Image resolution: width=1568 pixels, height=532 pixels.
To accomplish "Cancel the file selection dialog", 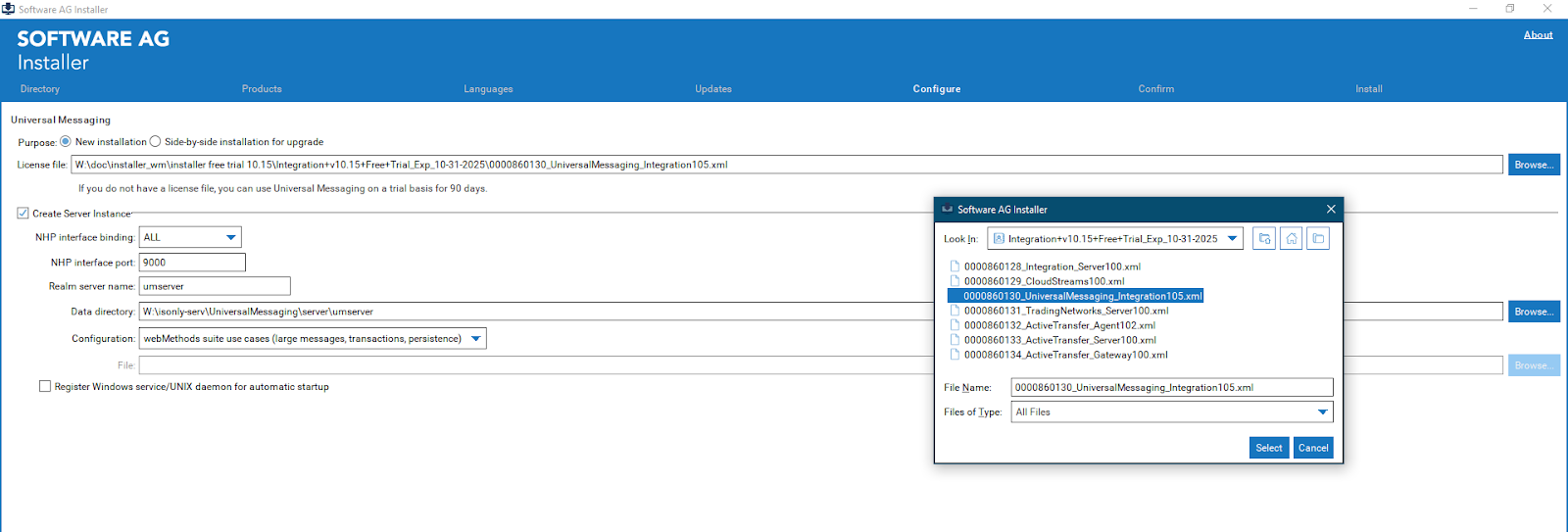I will click(x=1313, y=448).
